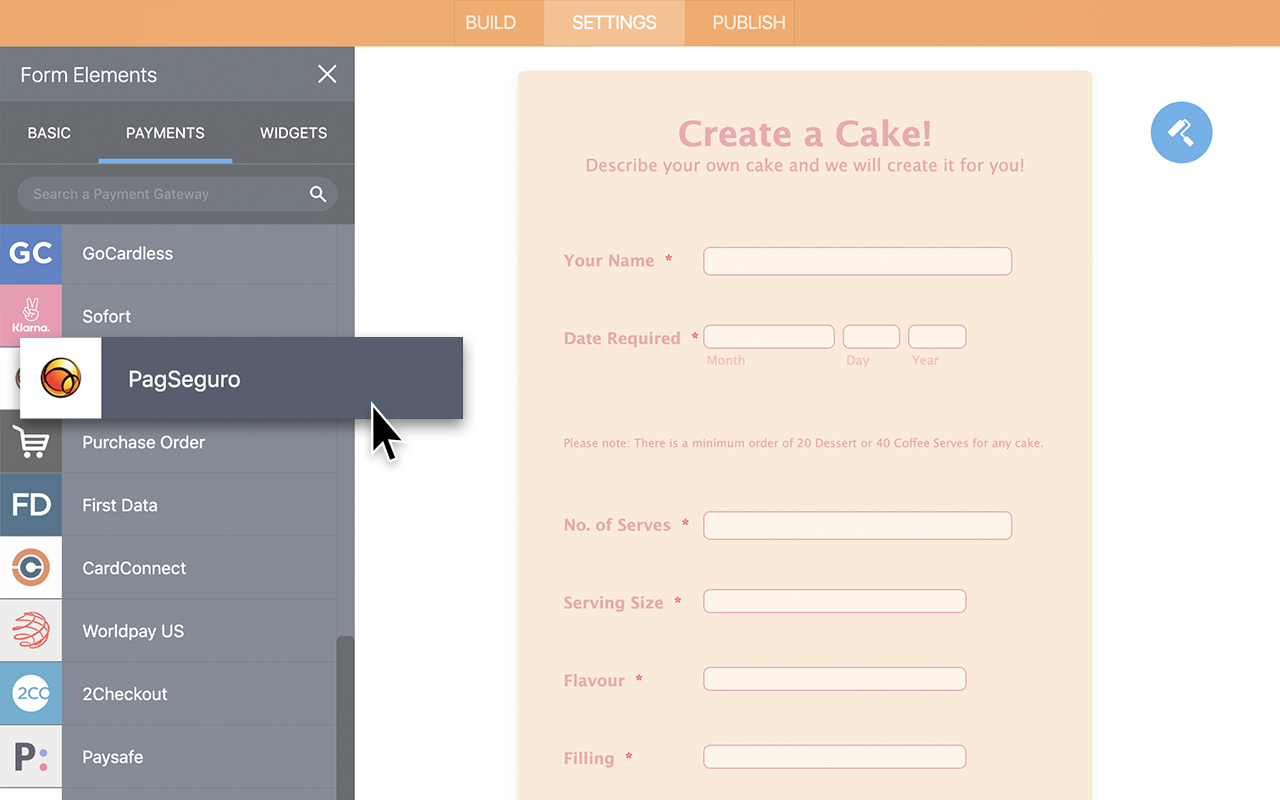Select the First Data icon
This screenshot has width=1280, height=800.
coord(30,505)
